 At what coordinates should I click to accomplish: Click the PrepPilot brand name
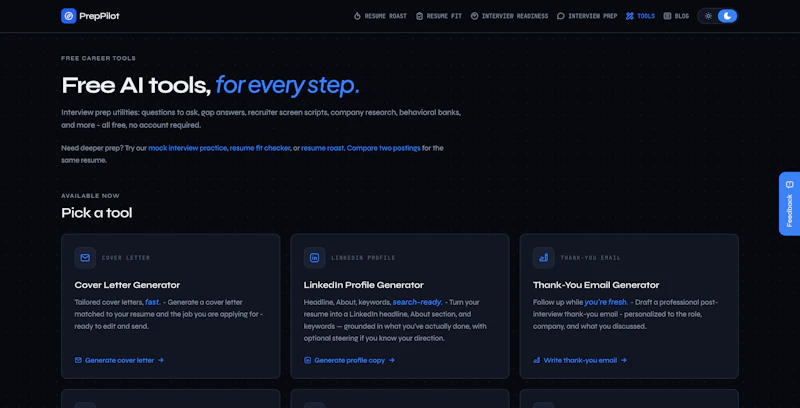point(99,16)
